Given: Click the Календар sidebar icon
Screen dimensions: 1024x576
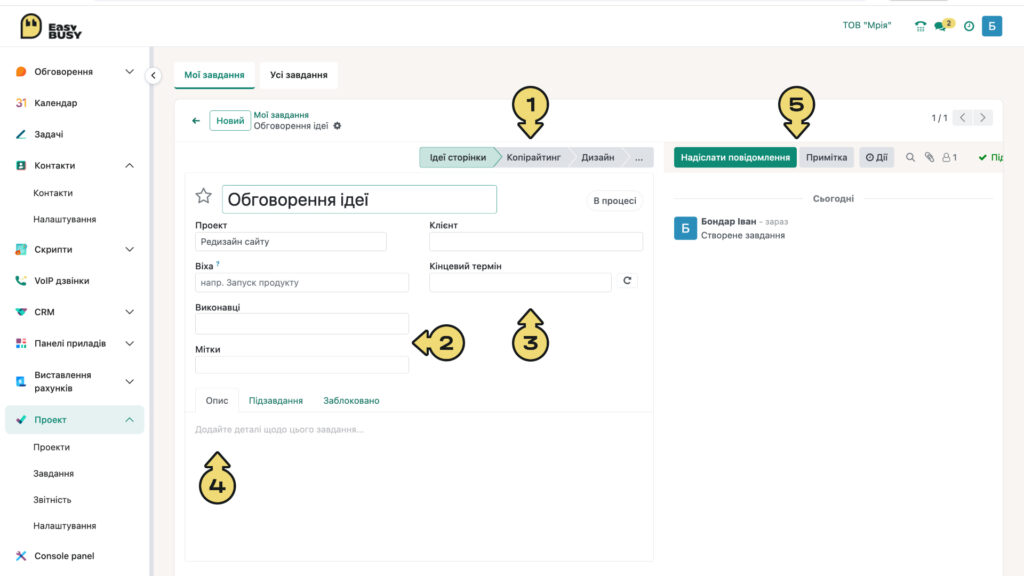Looking at the screenshot, I should tap(21, 103).
